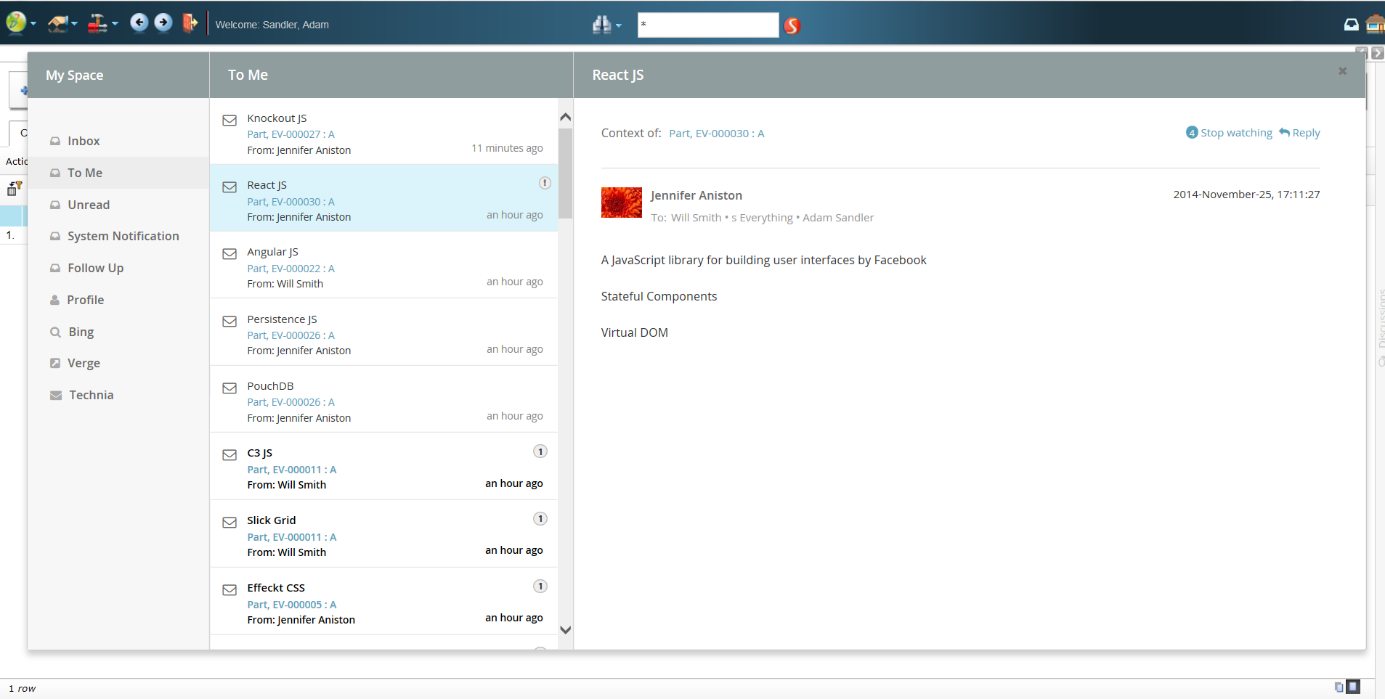Open context link Part, EV-000030 : A

tap(716, 133)
